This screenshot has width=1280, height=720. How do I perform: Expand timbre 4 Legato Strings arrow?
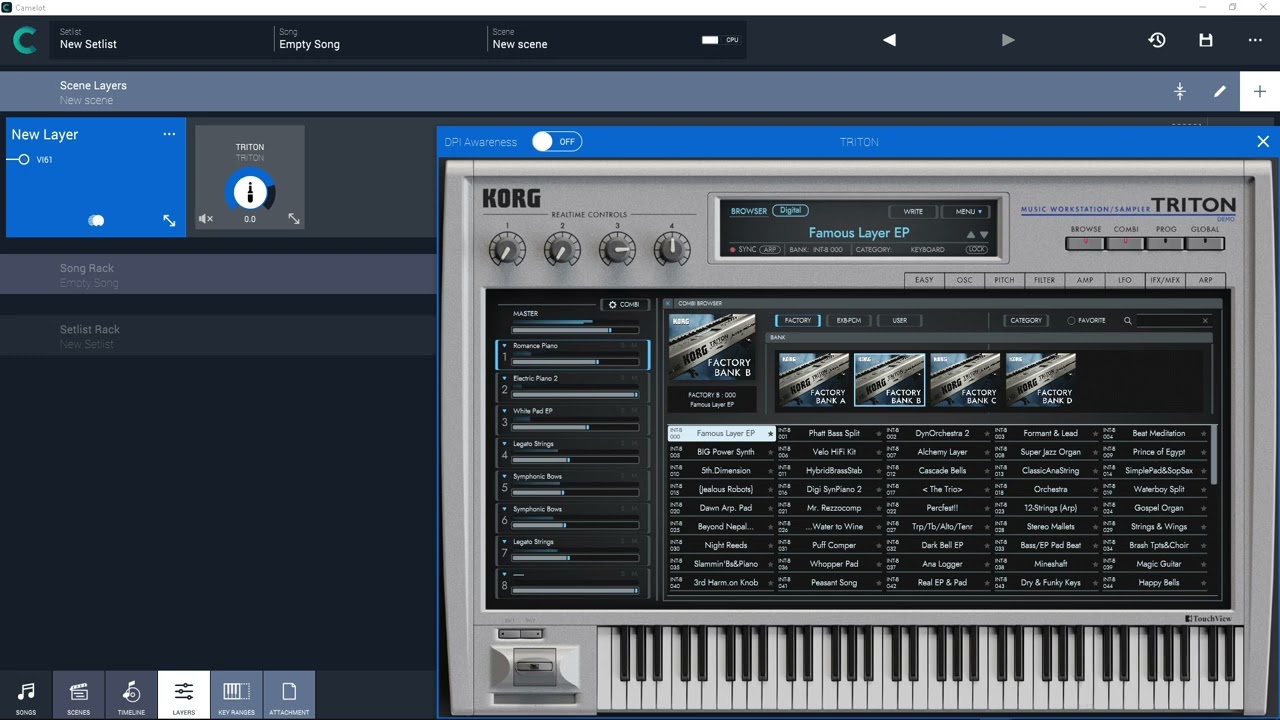pos(504,444)
